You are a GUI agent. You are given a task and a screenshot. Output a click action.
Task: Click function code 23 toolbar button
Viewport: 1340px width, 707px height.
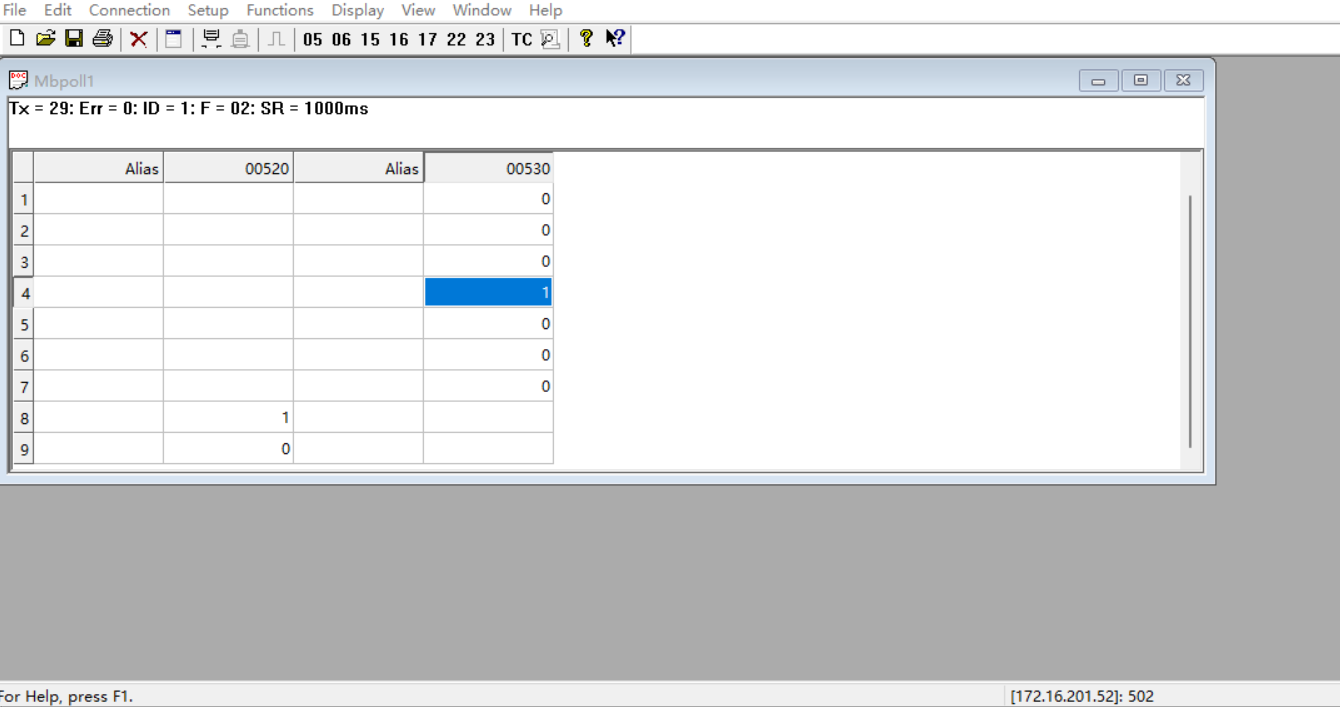[x=485, y=39]
